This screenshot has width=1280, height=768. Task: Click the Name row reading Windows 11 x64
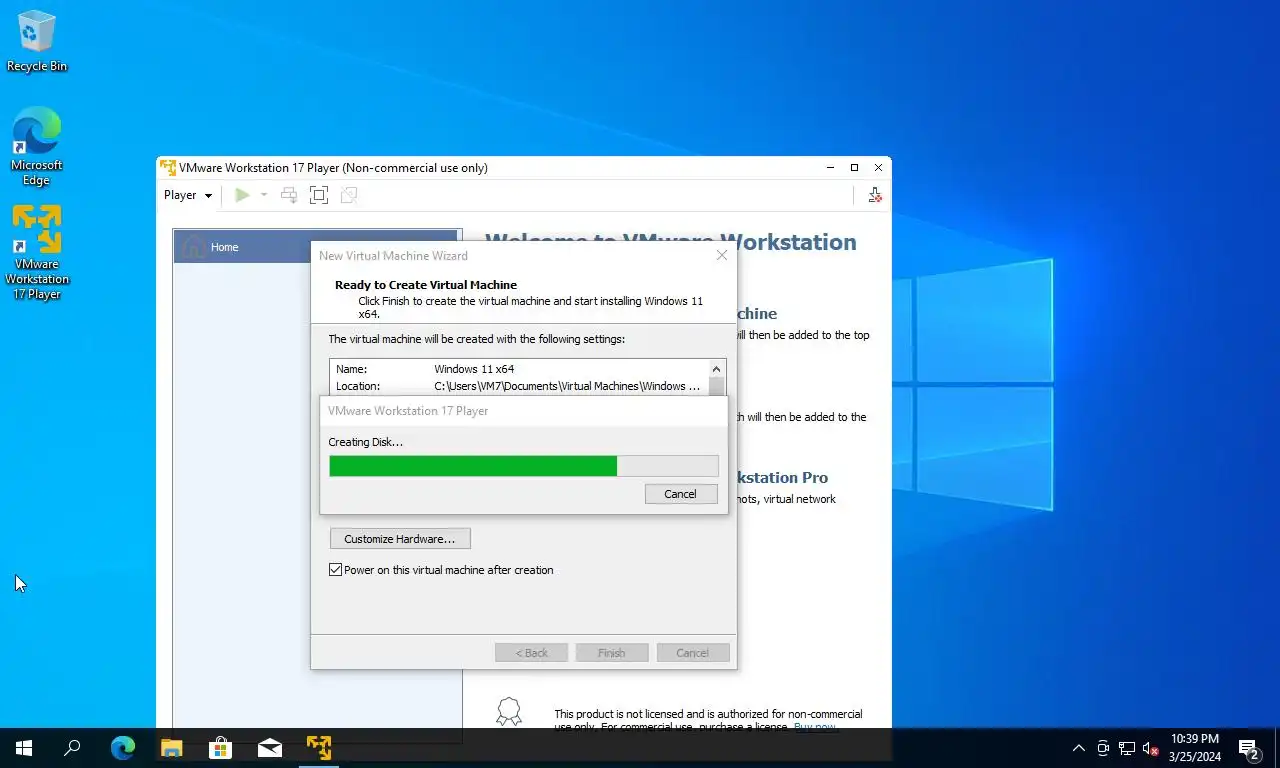tap(518, 369)
